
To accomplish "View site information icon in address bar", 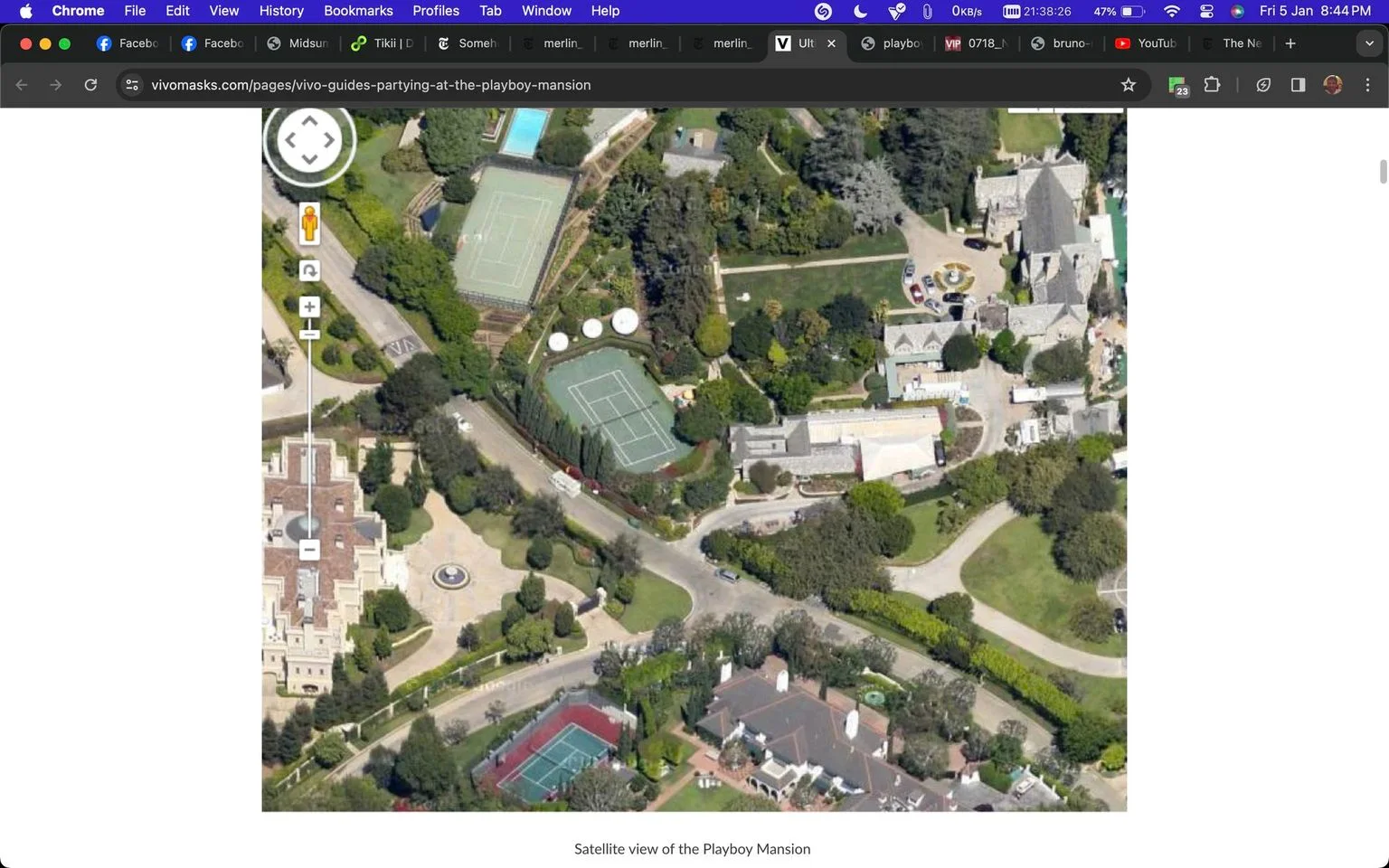I will pyautogui.click(x=132, y=85).
